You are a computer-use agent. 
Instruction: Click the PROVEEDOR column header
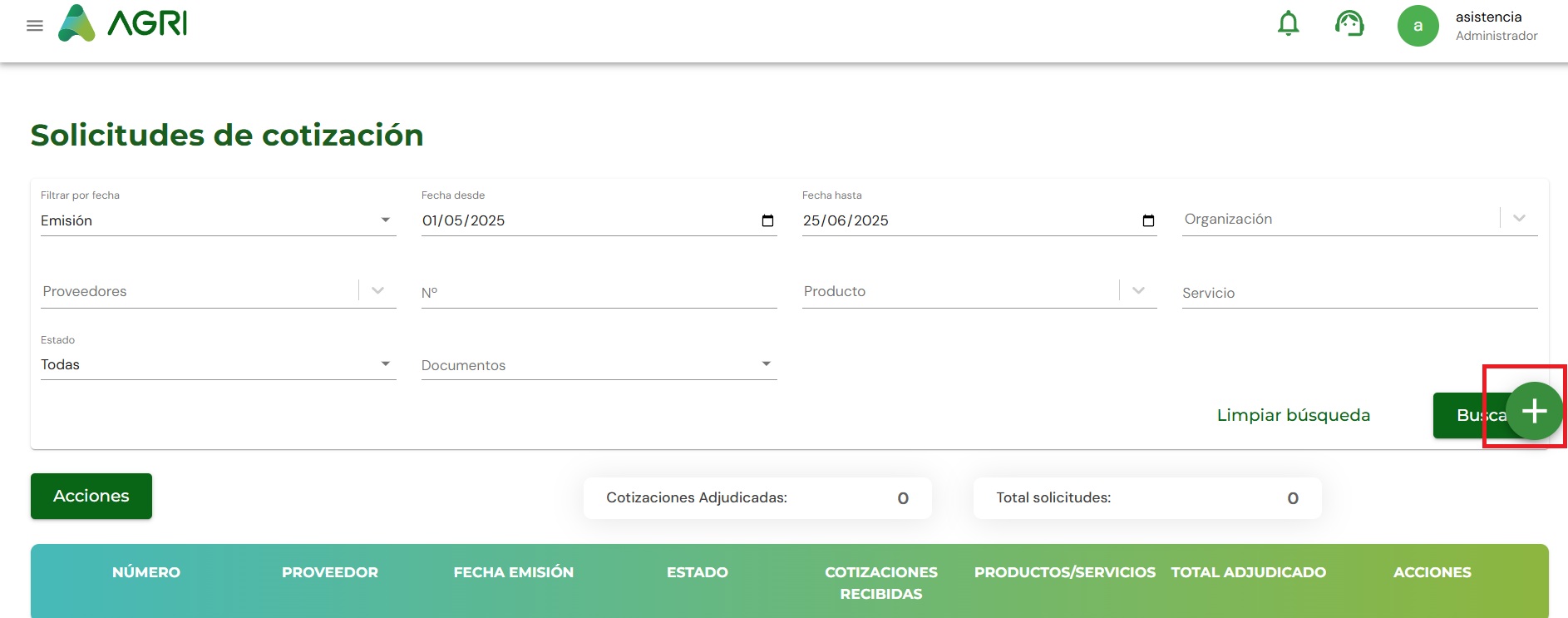[x=330, y=572]
